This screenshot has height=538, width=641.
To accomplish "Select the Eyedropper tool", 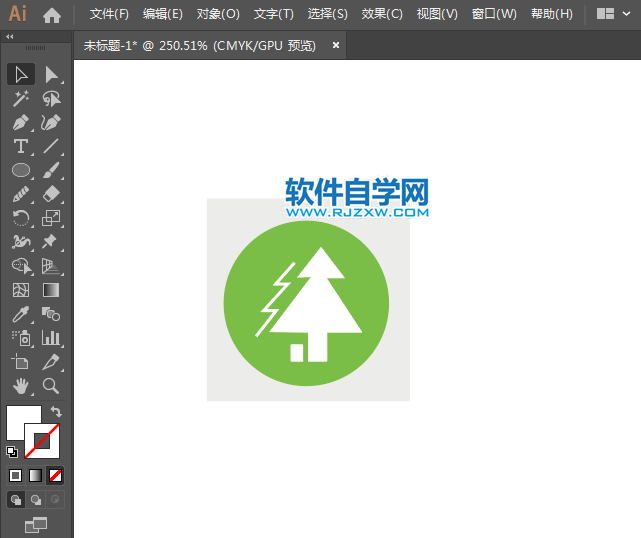I will pos(21,314).
